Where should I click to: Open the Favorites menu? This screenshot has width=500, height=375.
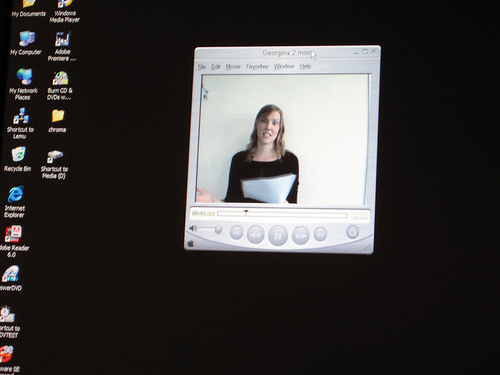257,67
